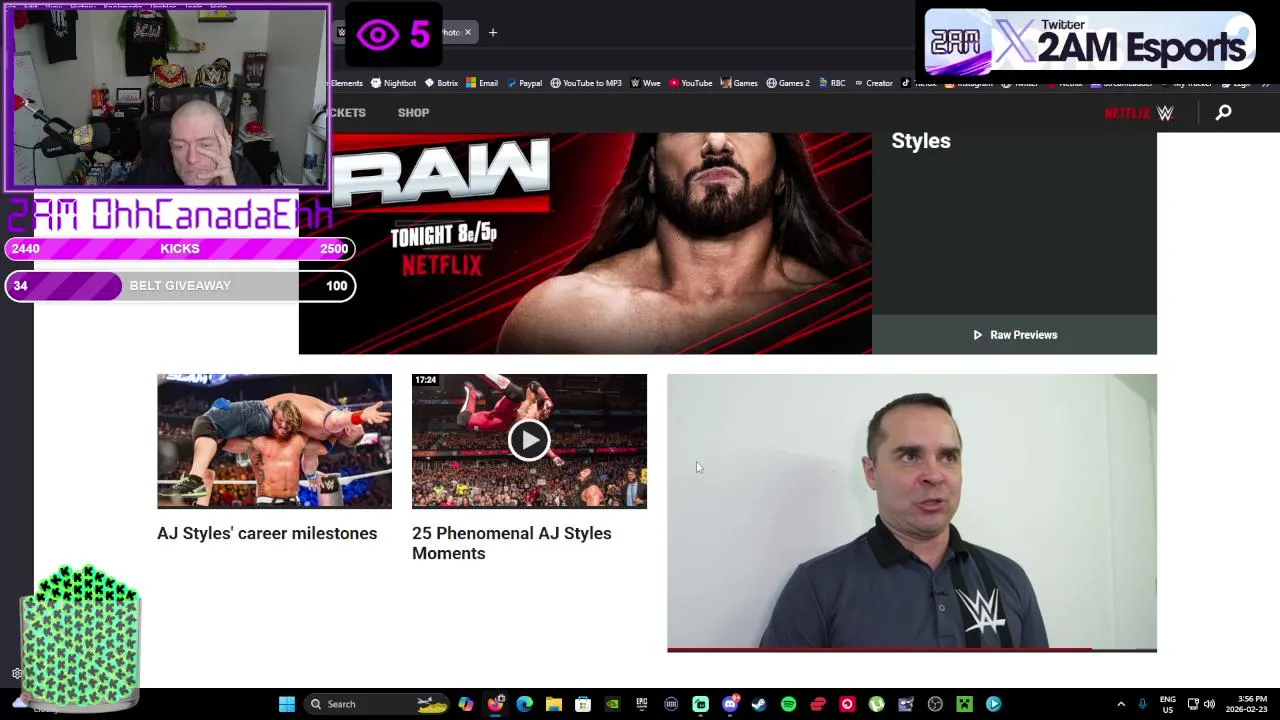1280x720 pixels.
Task: Open Firefox from the taskbar
Action: tap(495, 704)
